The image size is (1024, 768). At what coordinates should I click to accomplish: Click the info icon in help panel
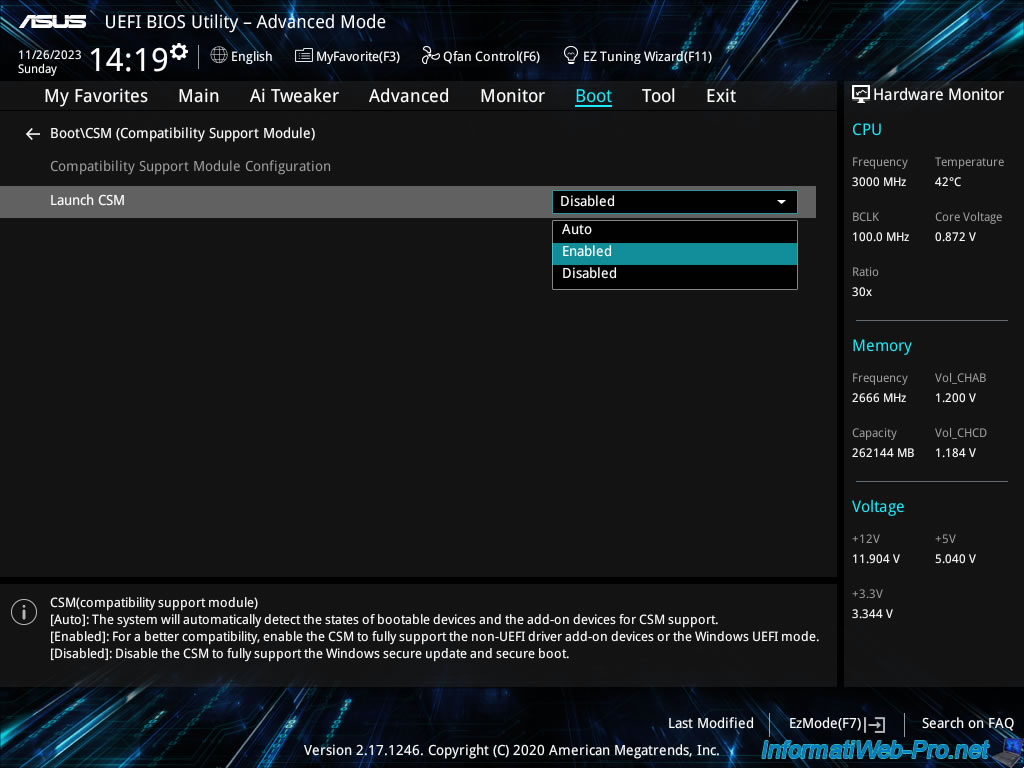(24, 612)
